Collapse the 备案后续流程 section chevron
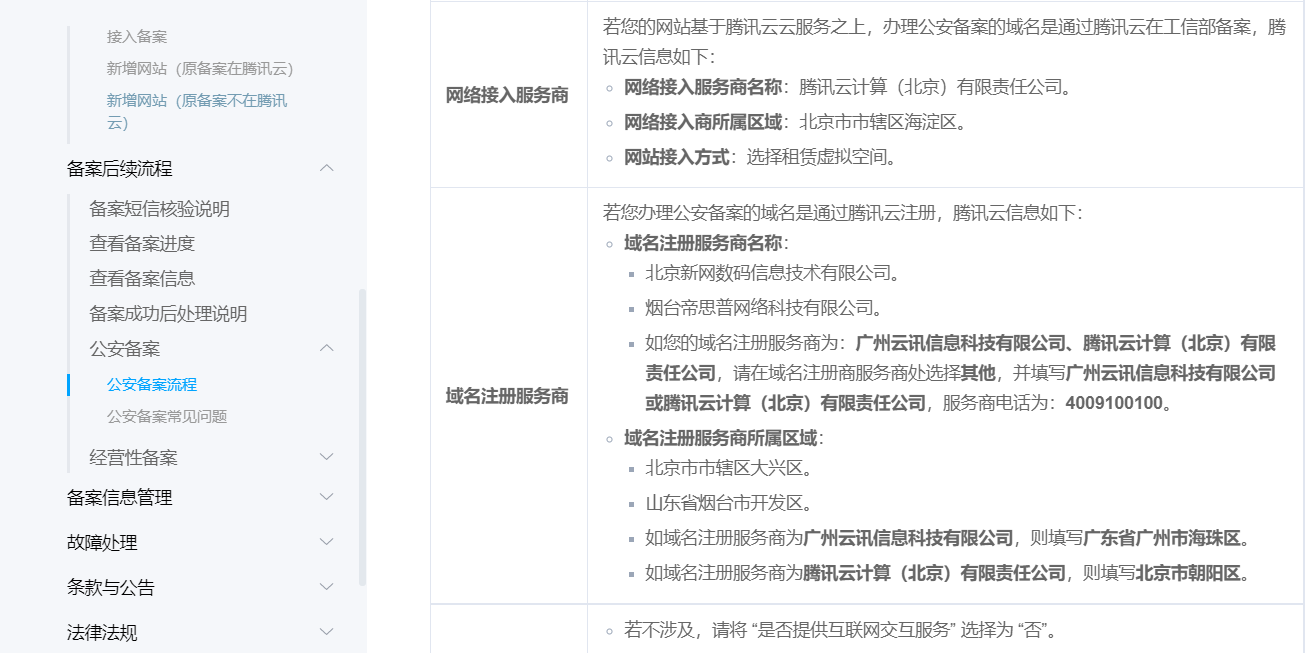Viewport: 1307px width, 653px height. click(326, 168)
